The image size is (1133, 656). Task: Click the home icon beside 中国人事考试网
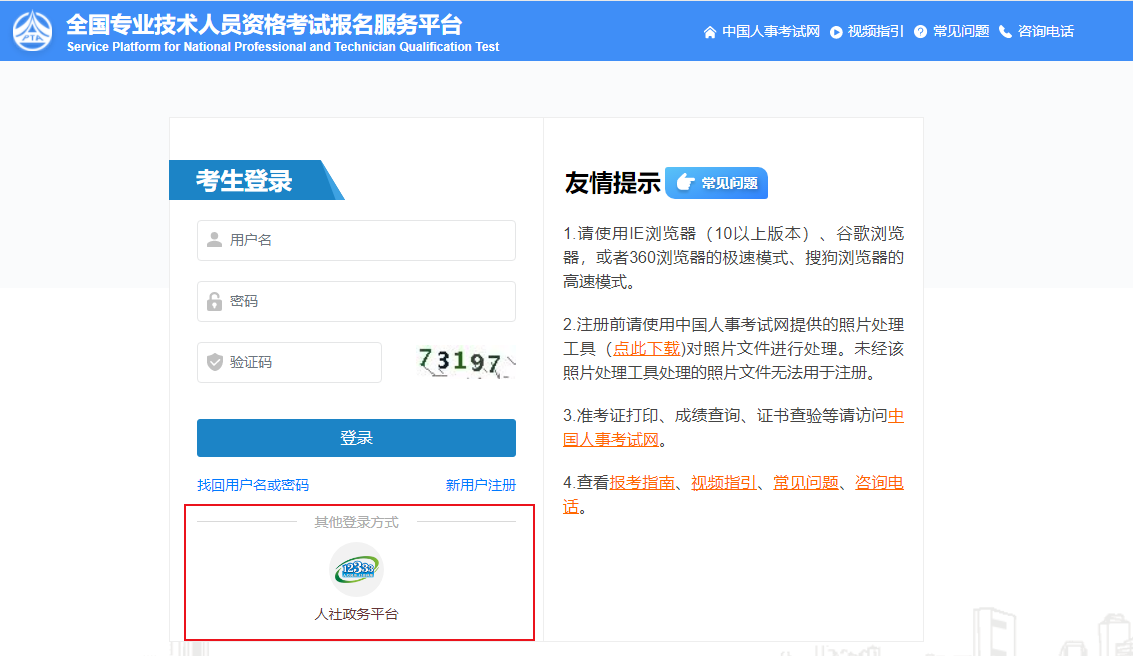[x=710, y=32]
